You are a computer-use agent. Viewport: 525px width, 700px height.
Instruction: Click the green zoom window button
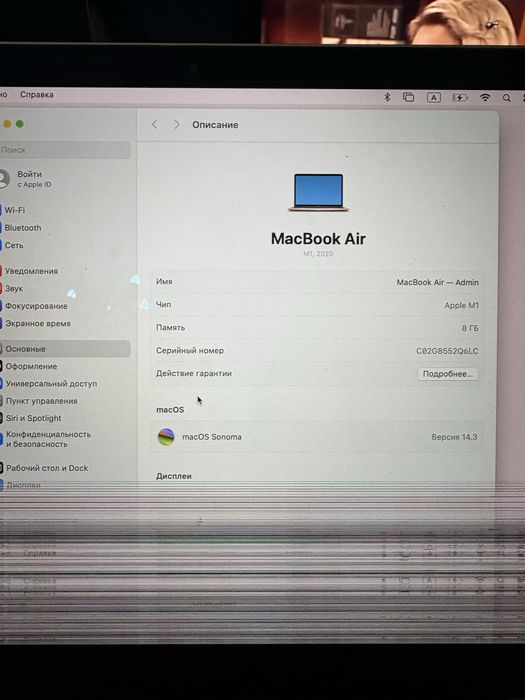coord(20,124)
